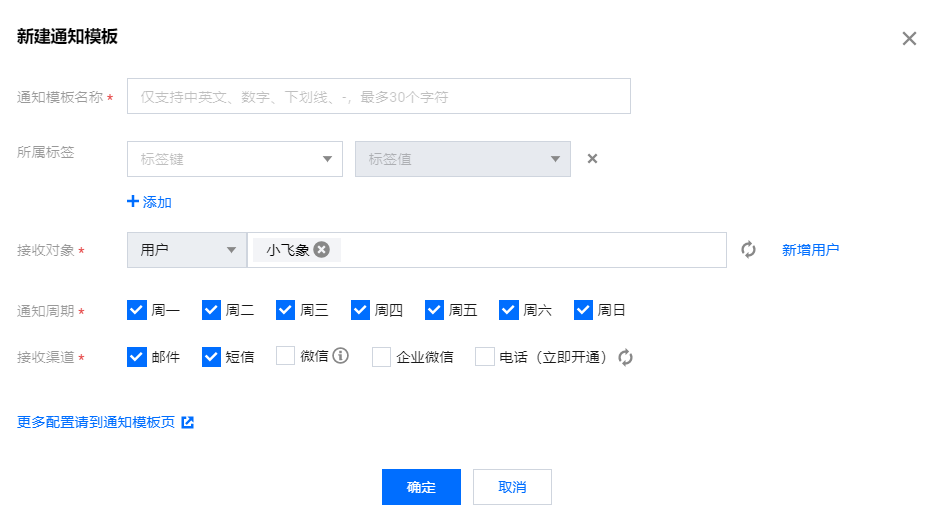Focus the 通知模板名称 input field
940x520 pixels.
(x=379, y=96)
